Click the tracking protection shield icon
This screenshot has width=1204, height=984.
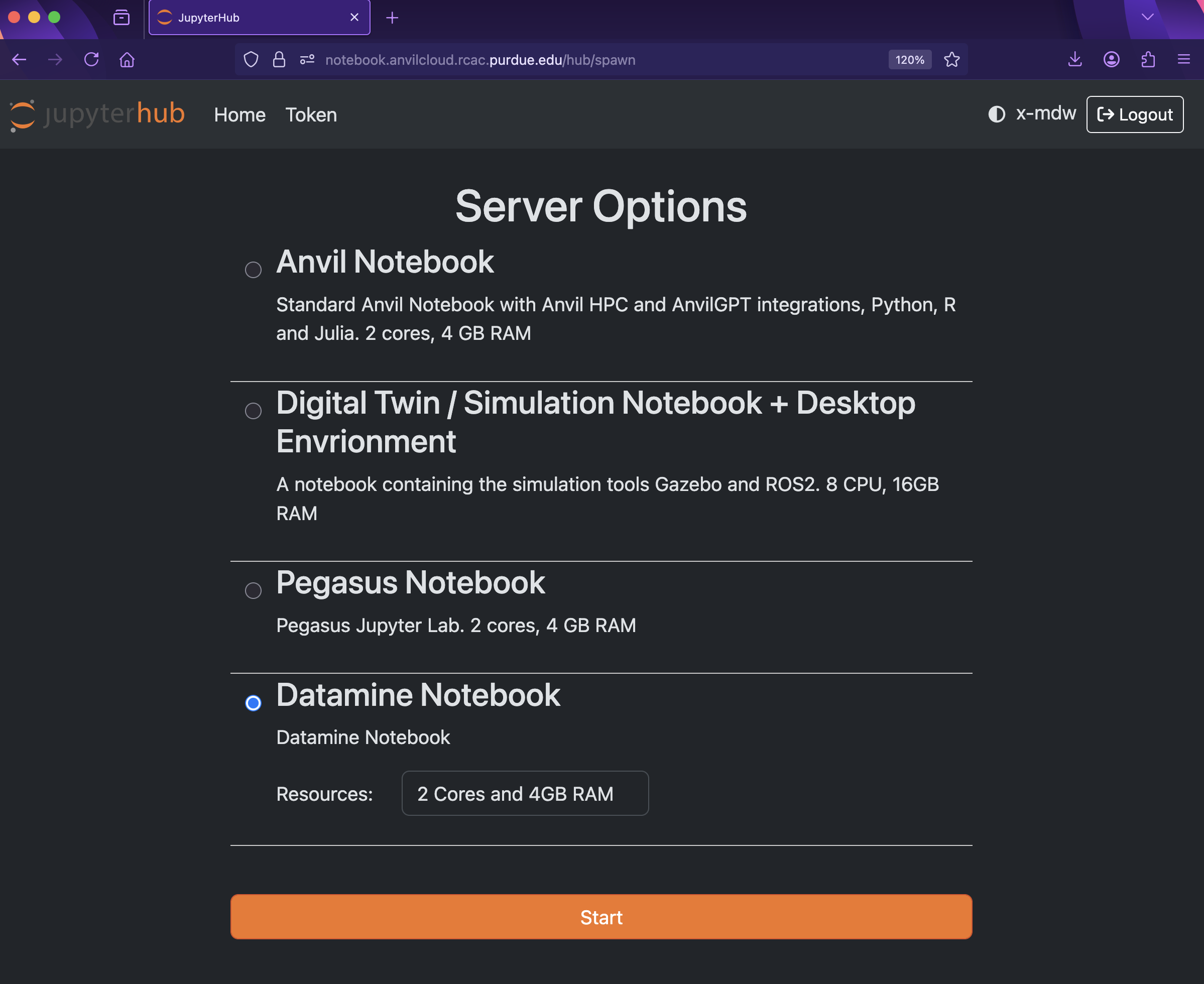click(x=251, y=60)
